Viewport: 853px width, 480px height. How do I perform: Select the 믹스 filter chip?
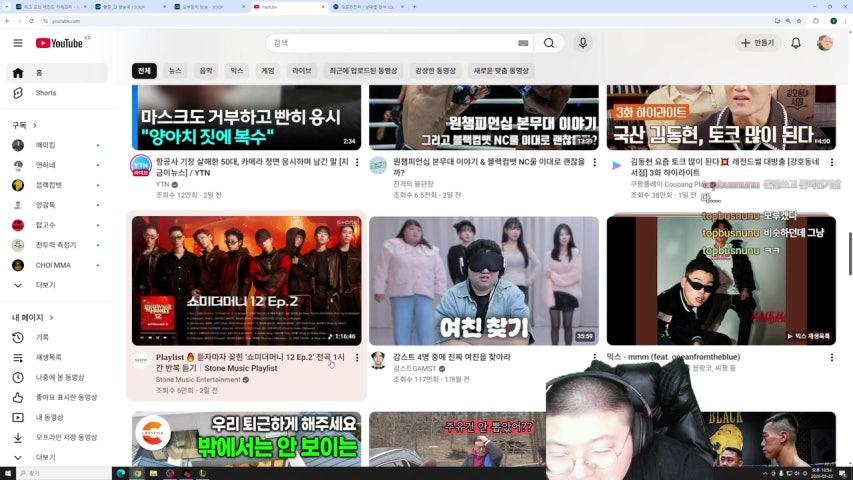tap(237, 71)
